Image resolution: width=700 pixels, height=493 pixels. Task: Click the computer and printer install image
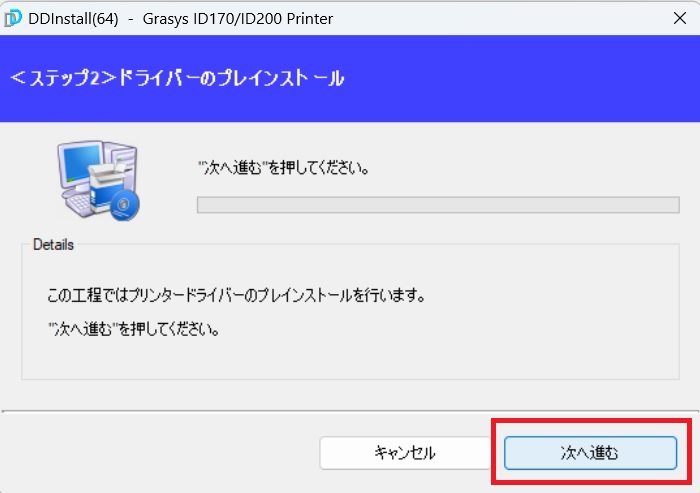coord(99,180)
